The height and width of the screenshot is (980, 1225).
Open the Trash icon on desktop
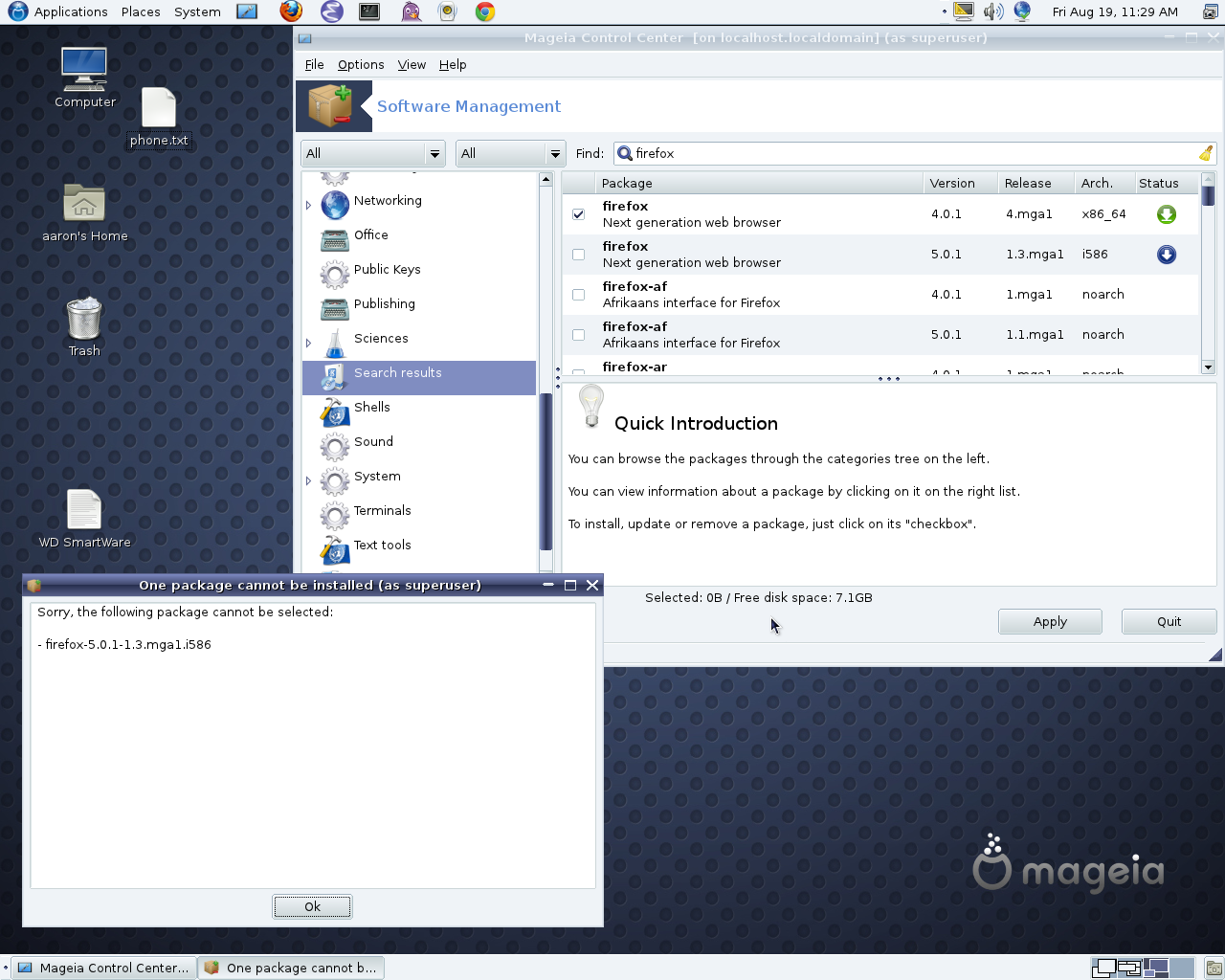pyautogui.click(x=84, y=318)
